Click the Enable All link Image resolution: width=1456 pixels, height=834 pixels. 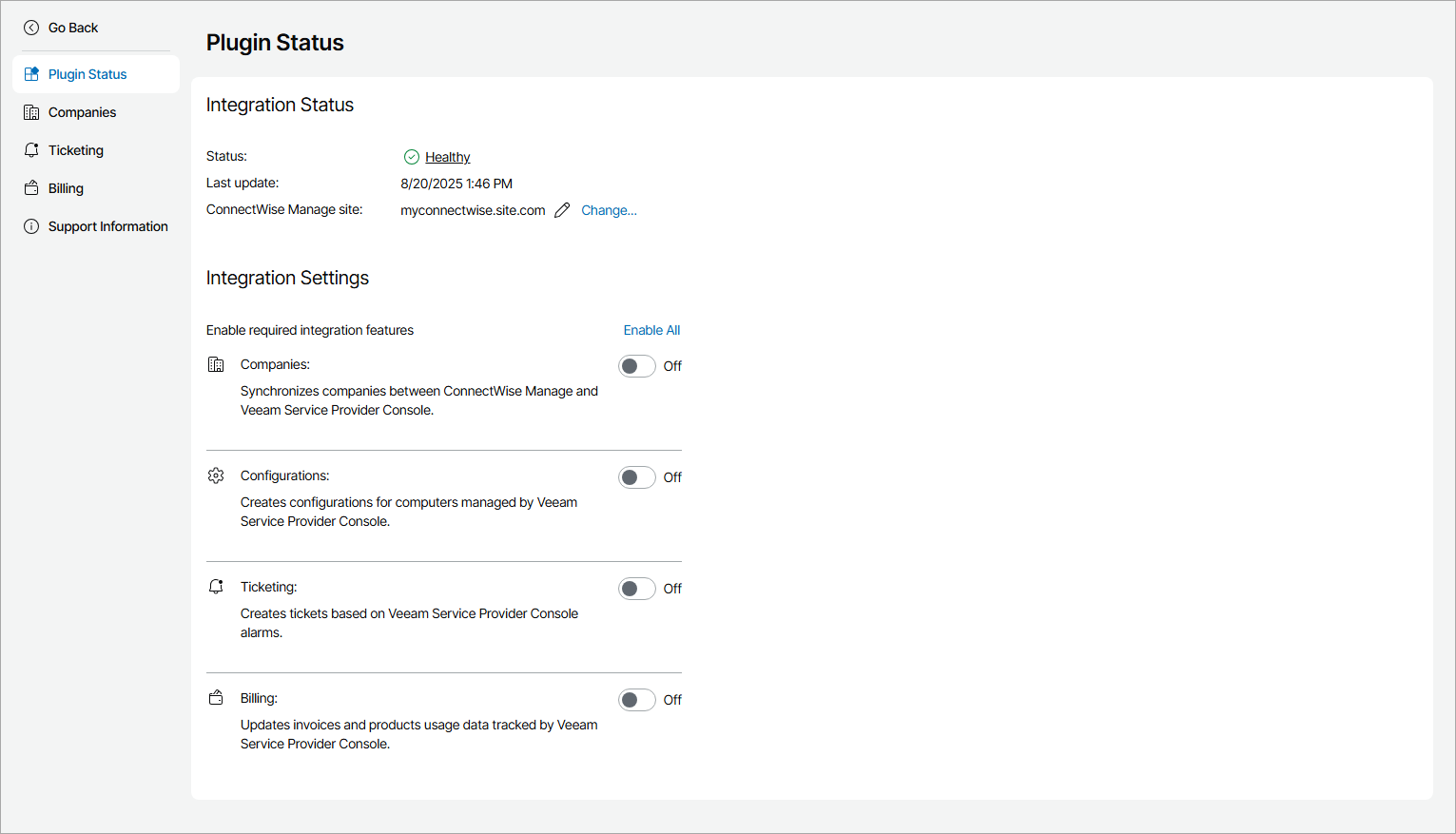[x=651, y=329]
